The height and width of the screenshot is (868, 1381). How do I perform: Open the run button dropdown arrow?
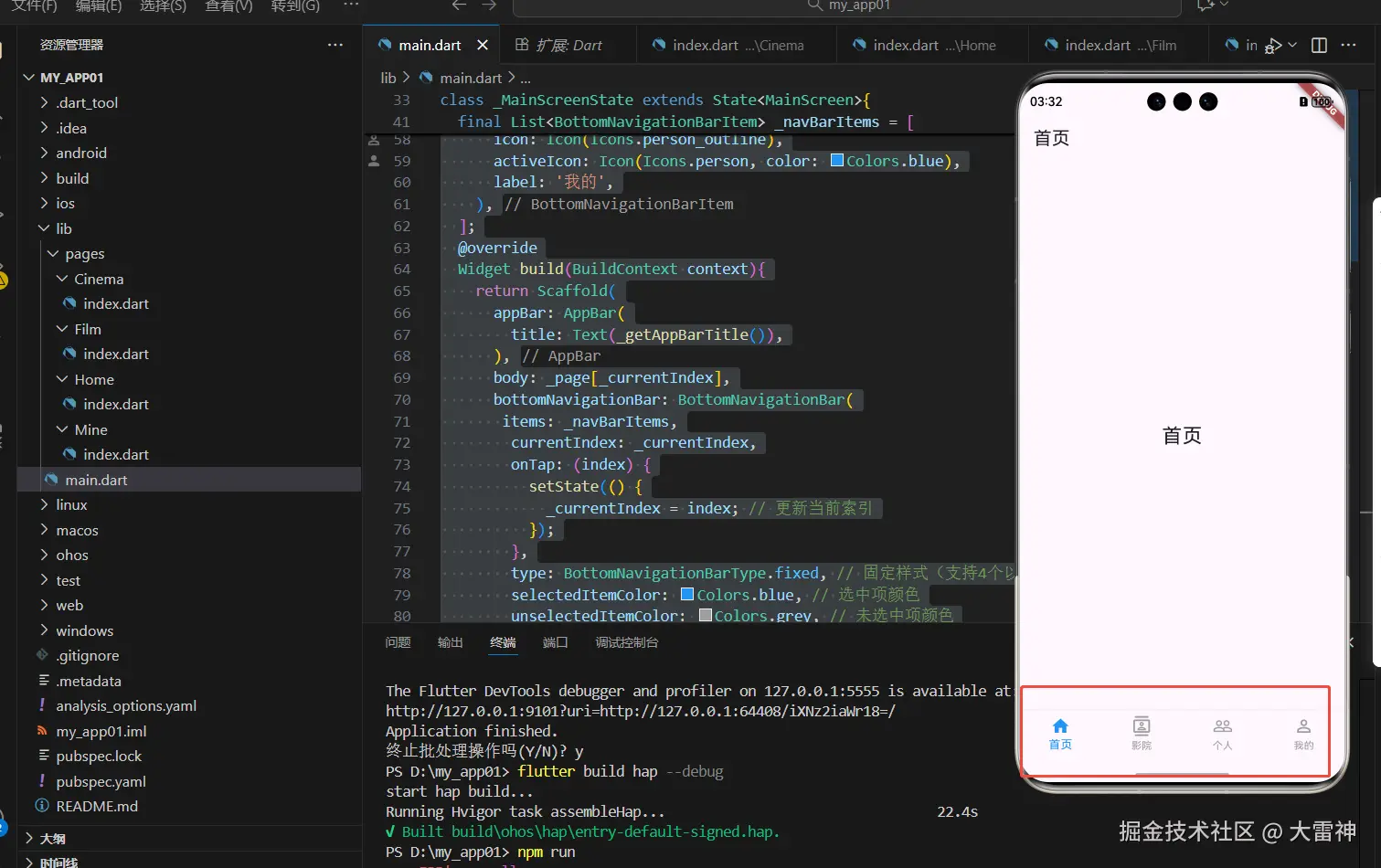click(1292, 45)
